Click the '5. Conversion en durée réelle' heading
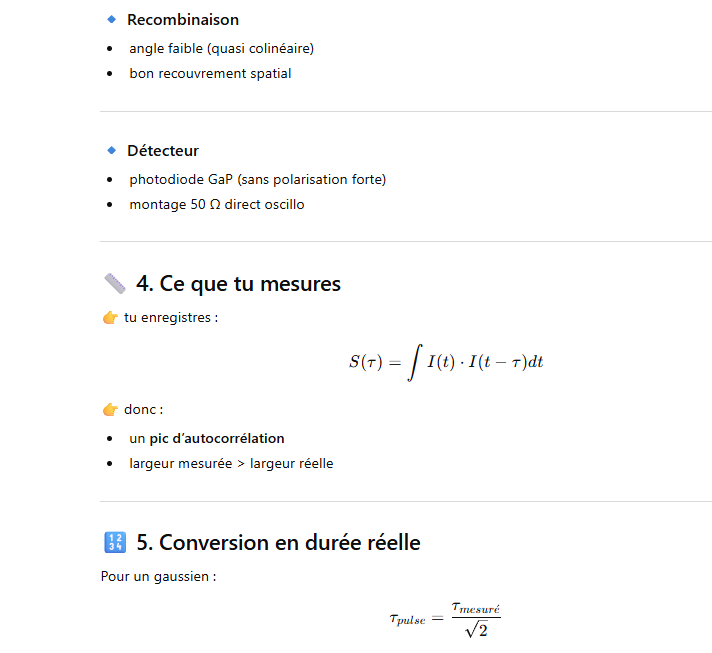The width and height of the screenshot is (712, 653). pyautogui.click(x=278, y=543)
